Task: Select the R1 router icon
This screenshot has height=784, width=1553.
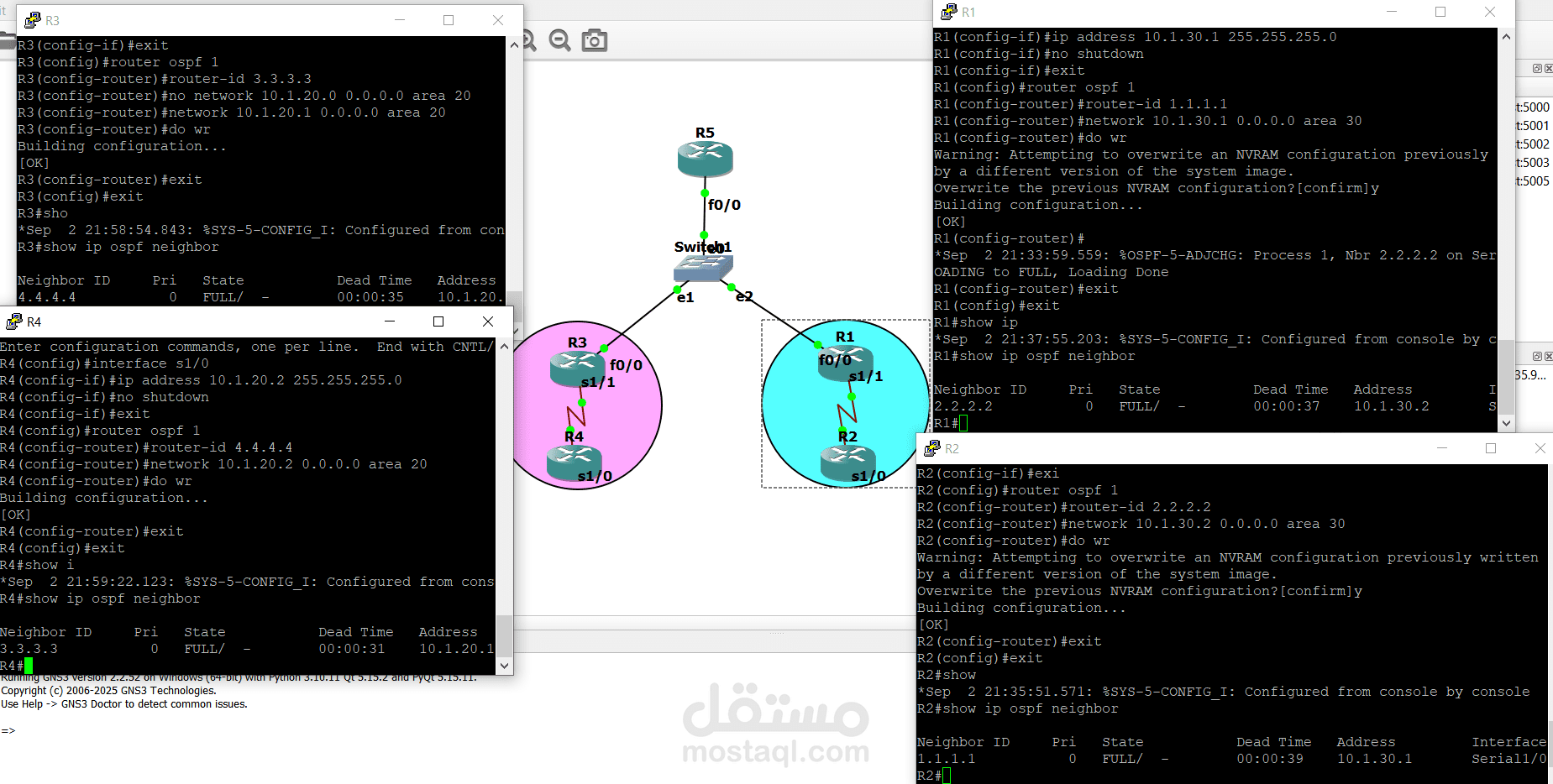Action: click(845, 363)
